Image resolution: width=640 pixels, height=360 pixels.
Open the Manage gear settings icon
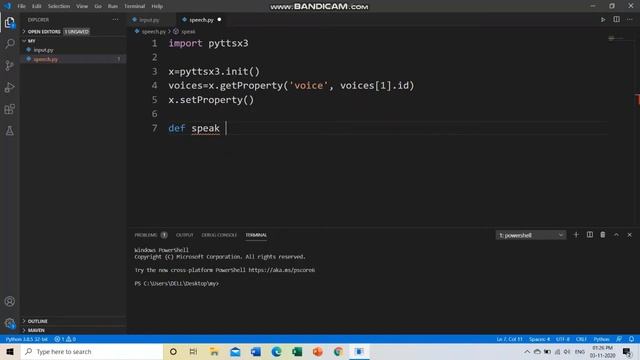tap(9, 323)
